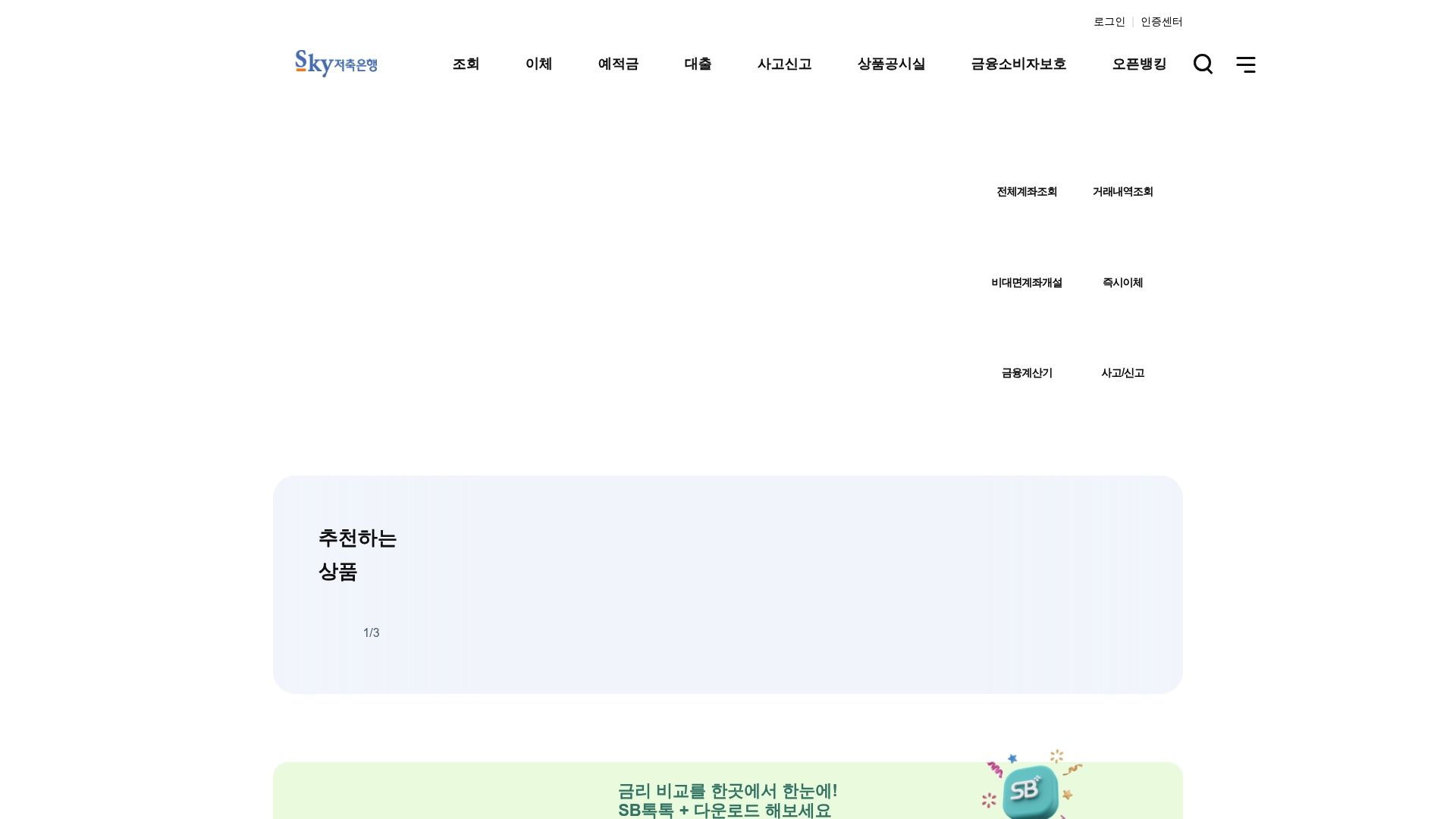The width and height of the screenshot is (1456, 819).
Task: Open 비대면계좌개설 quick link
Action: 1027,283
